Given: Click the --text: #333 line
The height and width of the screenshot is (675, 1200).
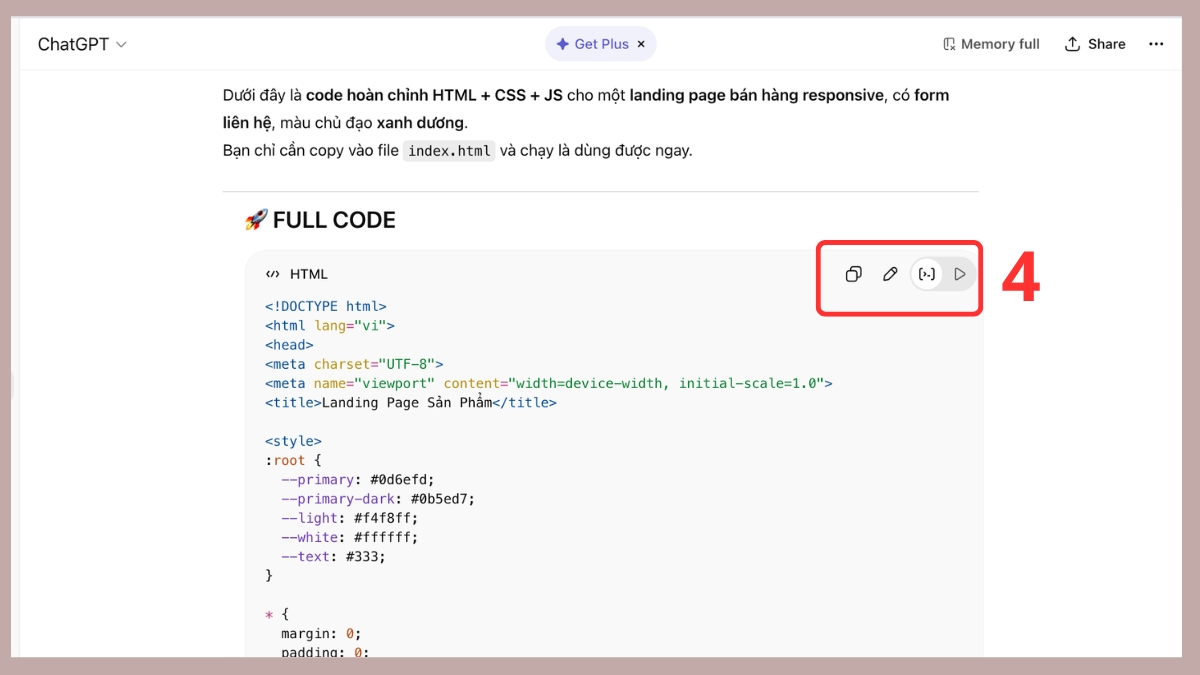Looking at the screenshot, I should (333, 556).
